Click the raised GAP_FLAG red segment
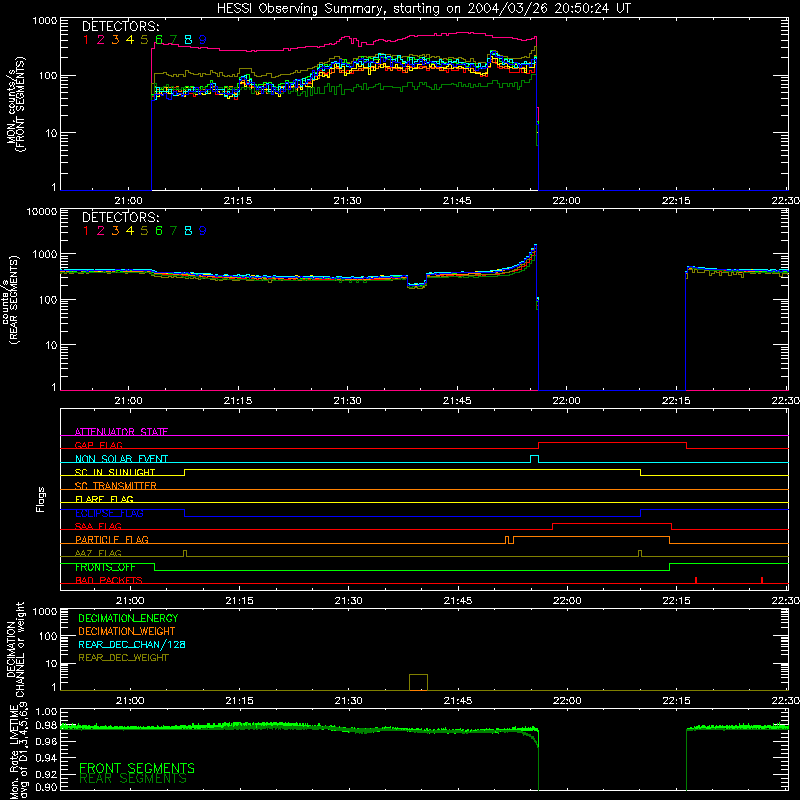Image resolution: width=800 pixels, height=800 pixels. coord(612,443)
